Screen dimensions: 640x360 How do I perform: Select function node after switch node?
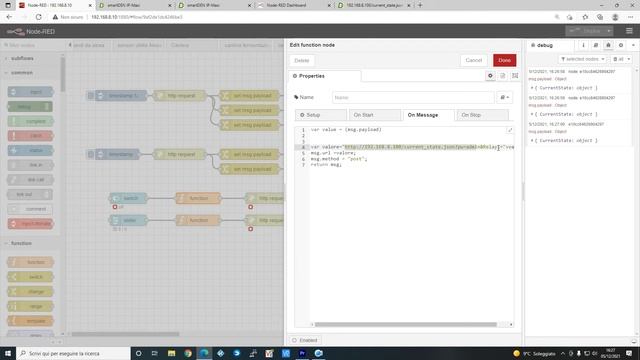pyautogui.click(x=198, y=198)
